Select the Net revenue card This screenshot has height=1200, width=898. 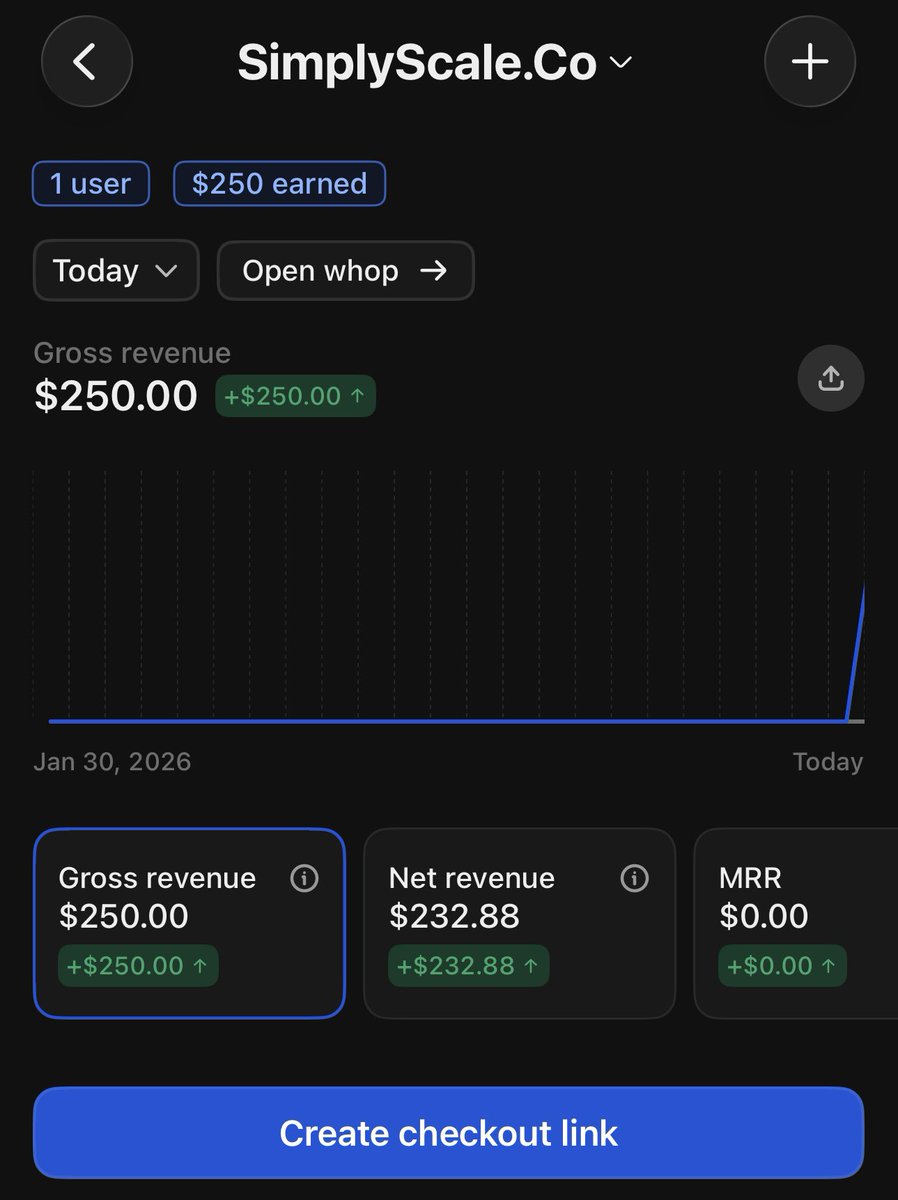point(519,923)
